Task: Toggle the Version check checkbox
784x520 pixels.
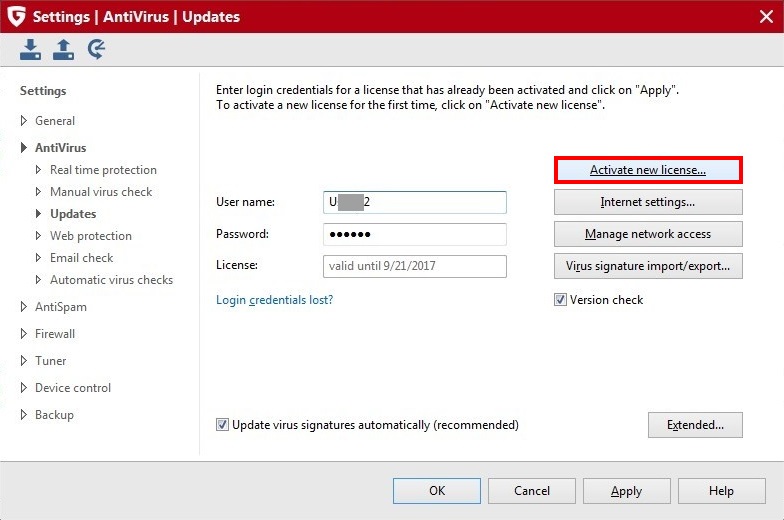Action: [560, 300]
